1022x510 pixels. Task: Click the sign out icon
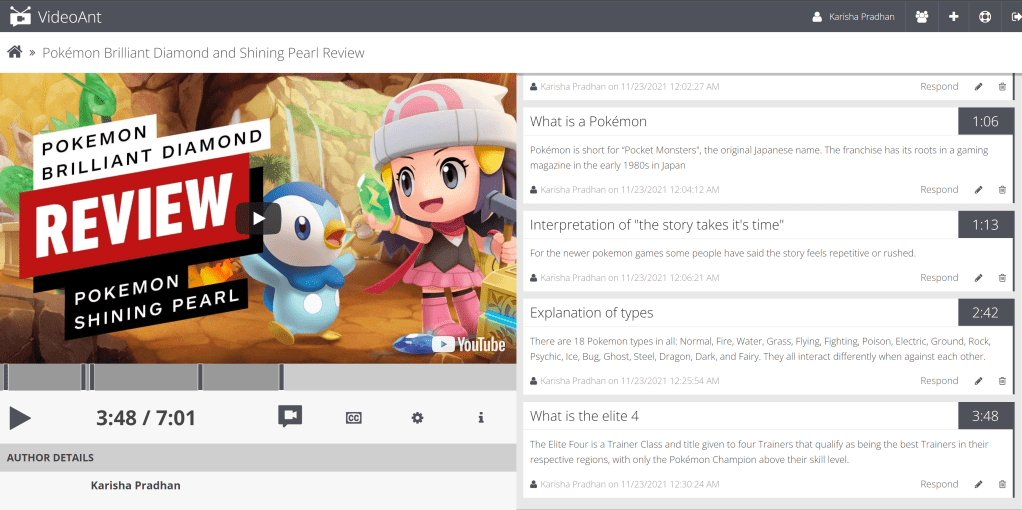coord(1015,16)
